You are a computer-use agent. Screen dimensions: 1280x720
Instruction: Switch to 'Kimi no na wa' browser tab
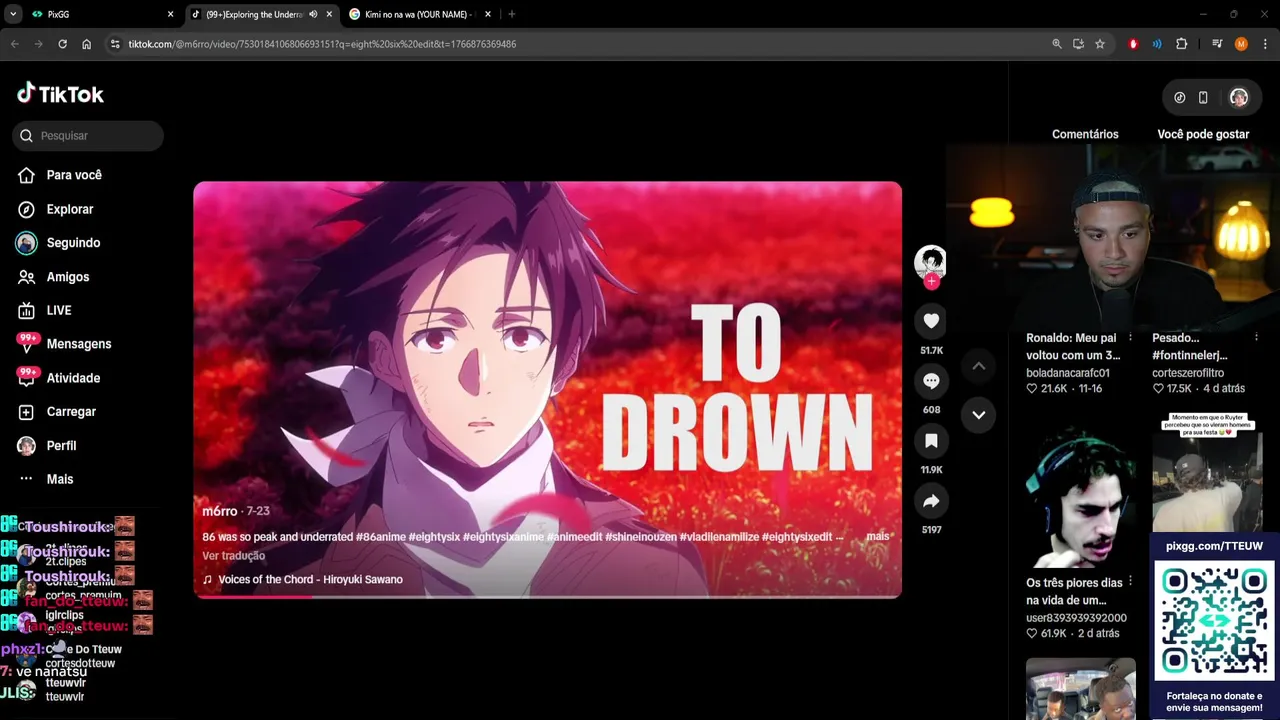pyautogui.click(x=420, y=14)
